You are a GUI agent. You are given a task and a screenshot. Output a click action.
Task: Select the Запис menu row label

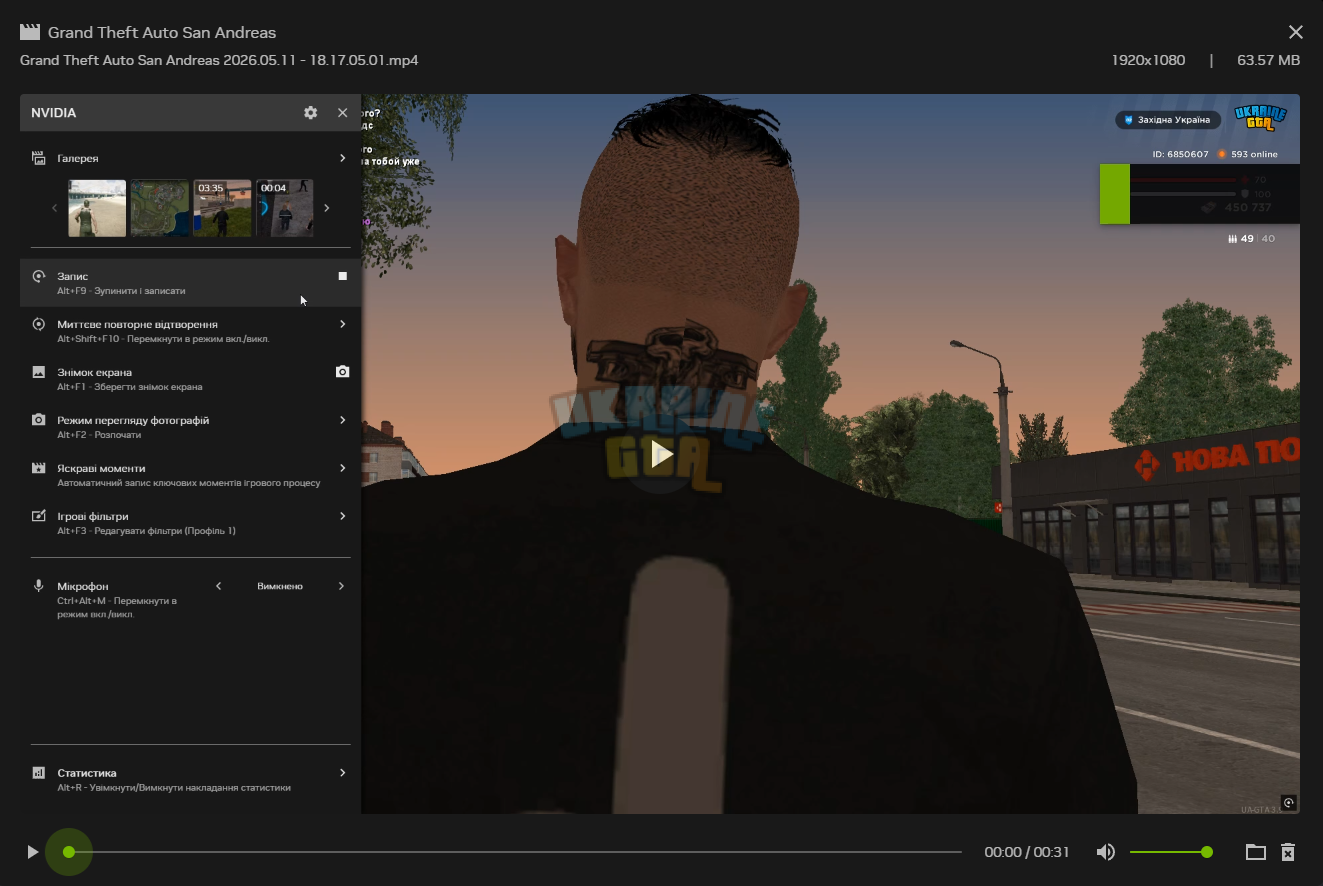tap(73, 276)
